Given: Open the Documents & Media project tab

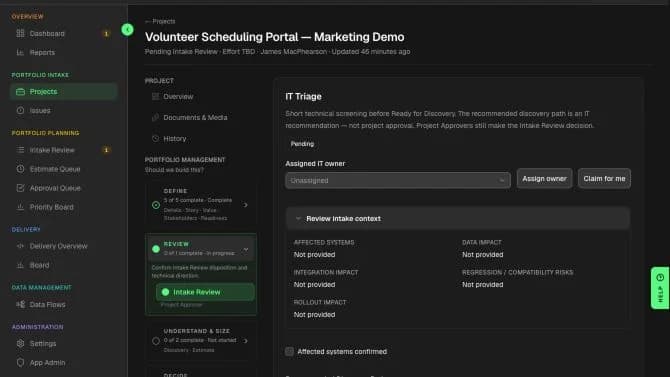Looking at the screenshot, I should point(200,118).
